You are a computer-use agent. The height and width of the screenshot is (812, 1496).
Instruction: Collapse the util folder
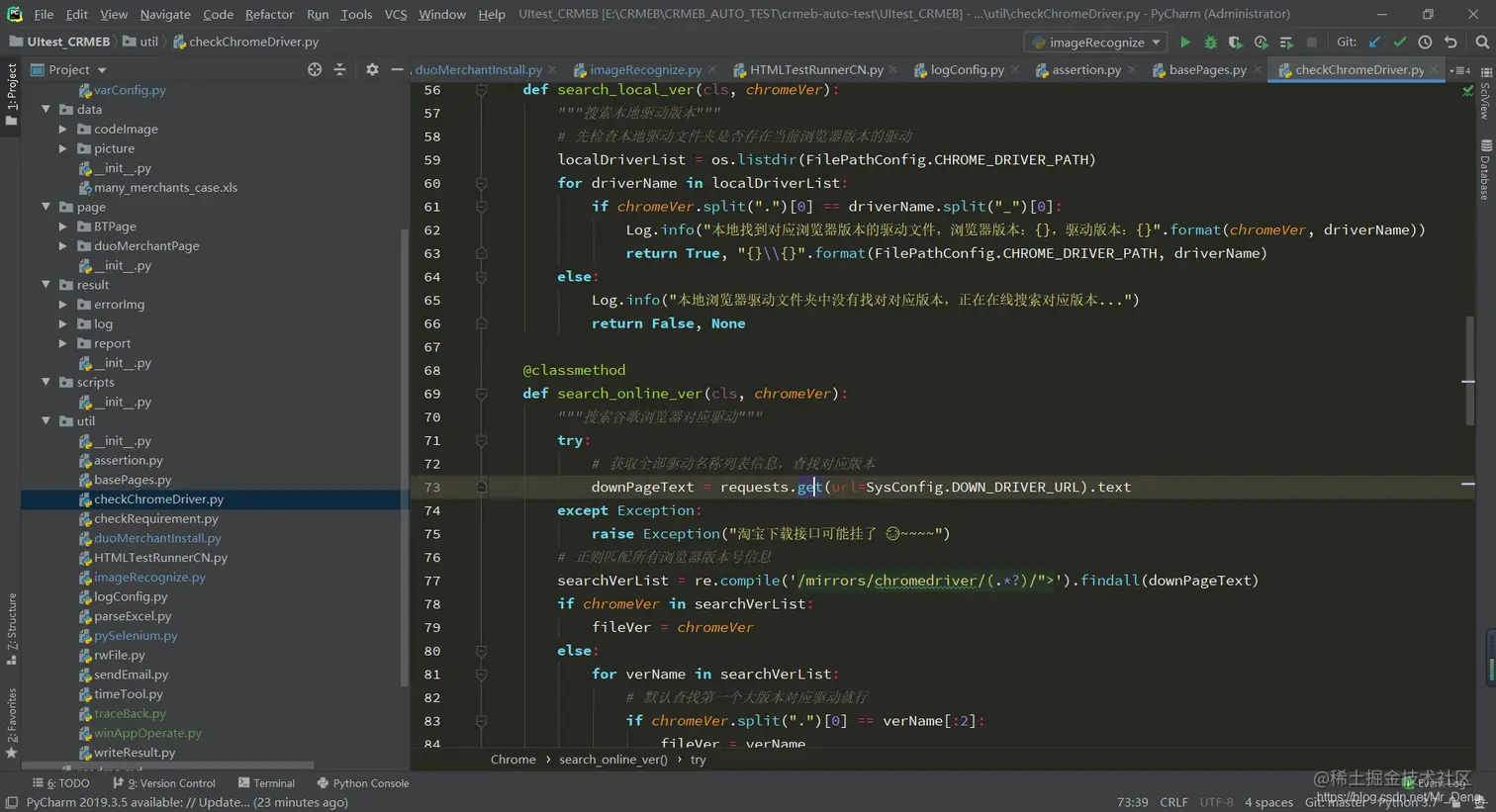(47, 421)
